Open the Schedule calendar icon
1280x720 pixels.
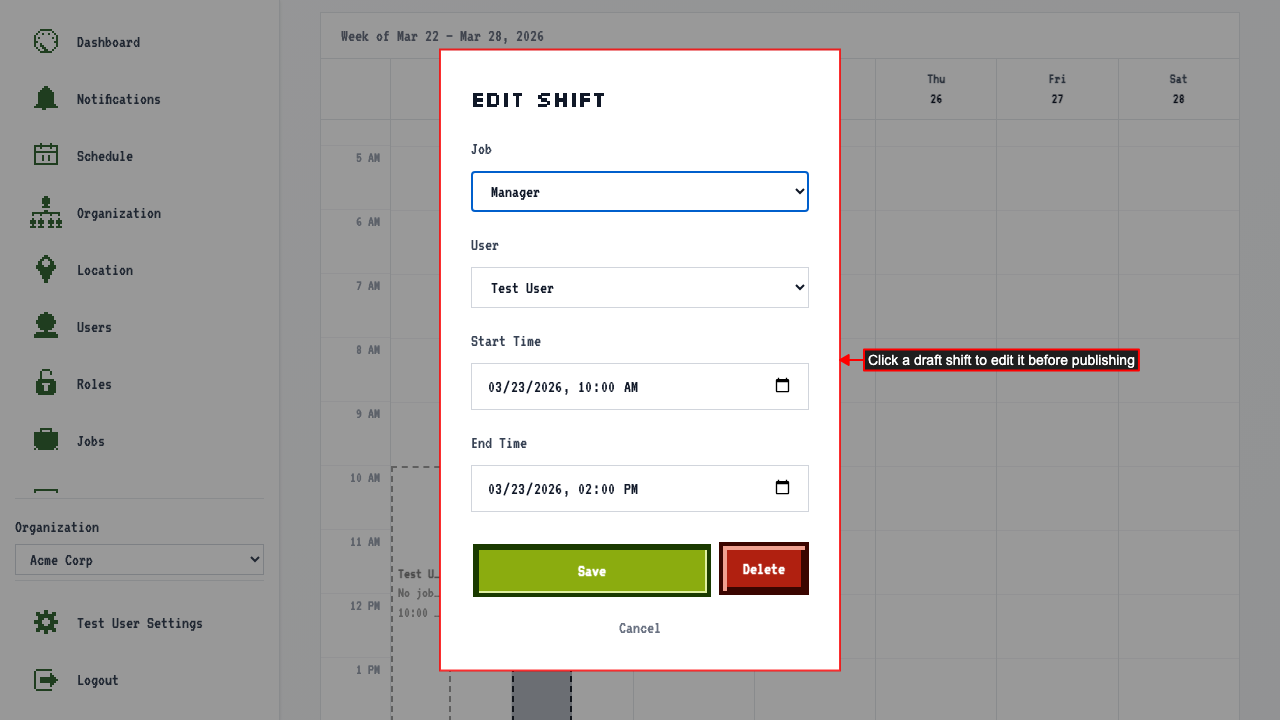click(46, 156)
